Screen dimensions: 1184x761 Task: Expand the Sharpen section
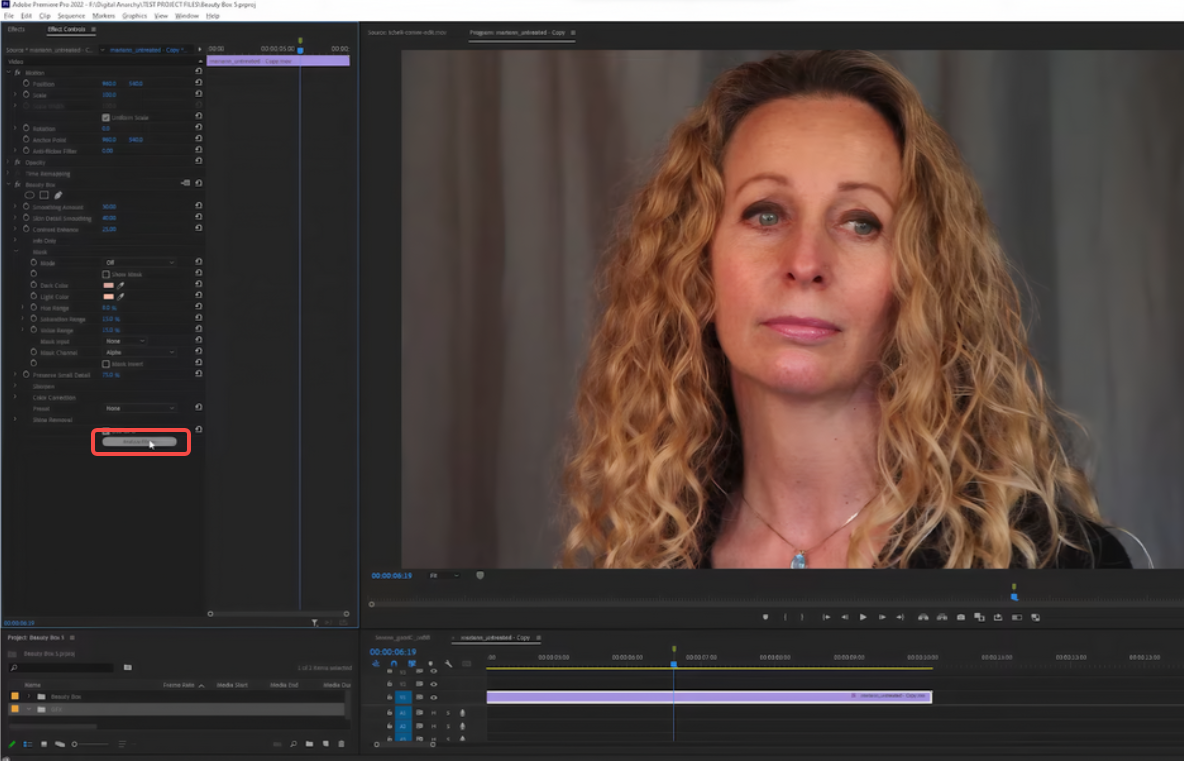point(15,386)
